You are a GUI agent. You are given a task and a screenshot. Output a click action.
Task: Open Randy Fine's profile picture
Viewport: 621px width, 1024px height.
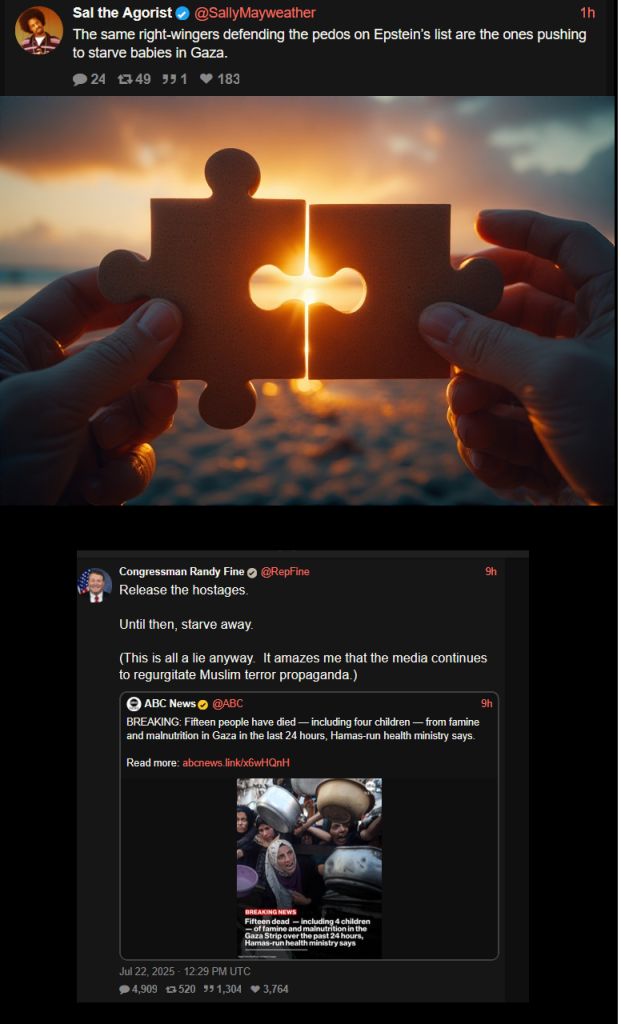tap(95, 585)
